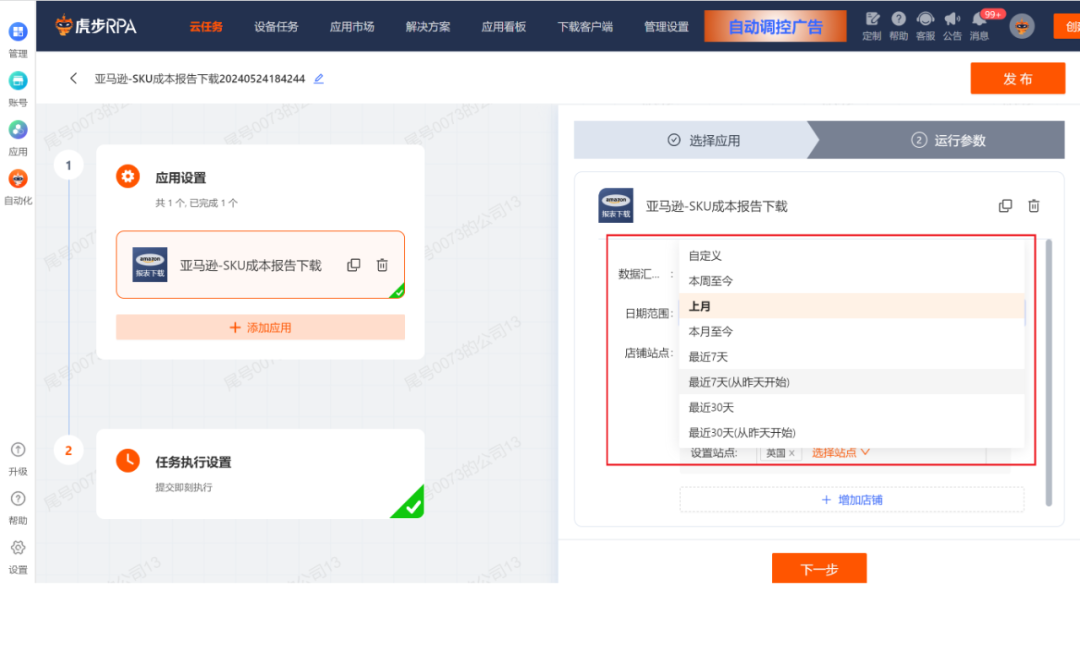Copy the app in right panel header
The width and height of the screenshot is (1080, 671).
[x=1005, y=205]
